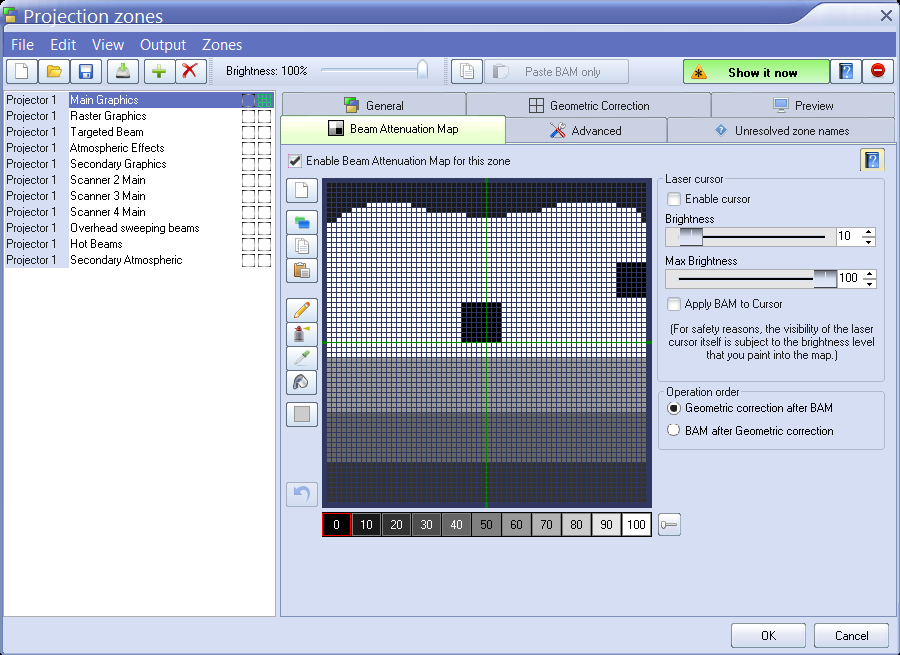900x655 pixels.
Task: Save using the floppy disk icon
Action: point(86,72)
